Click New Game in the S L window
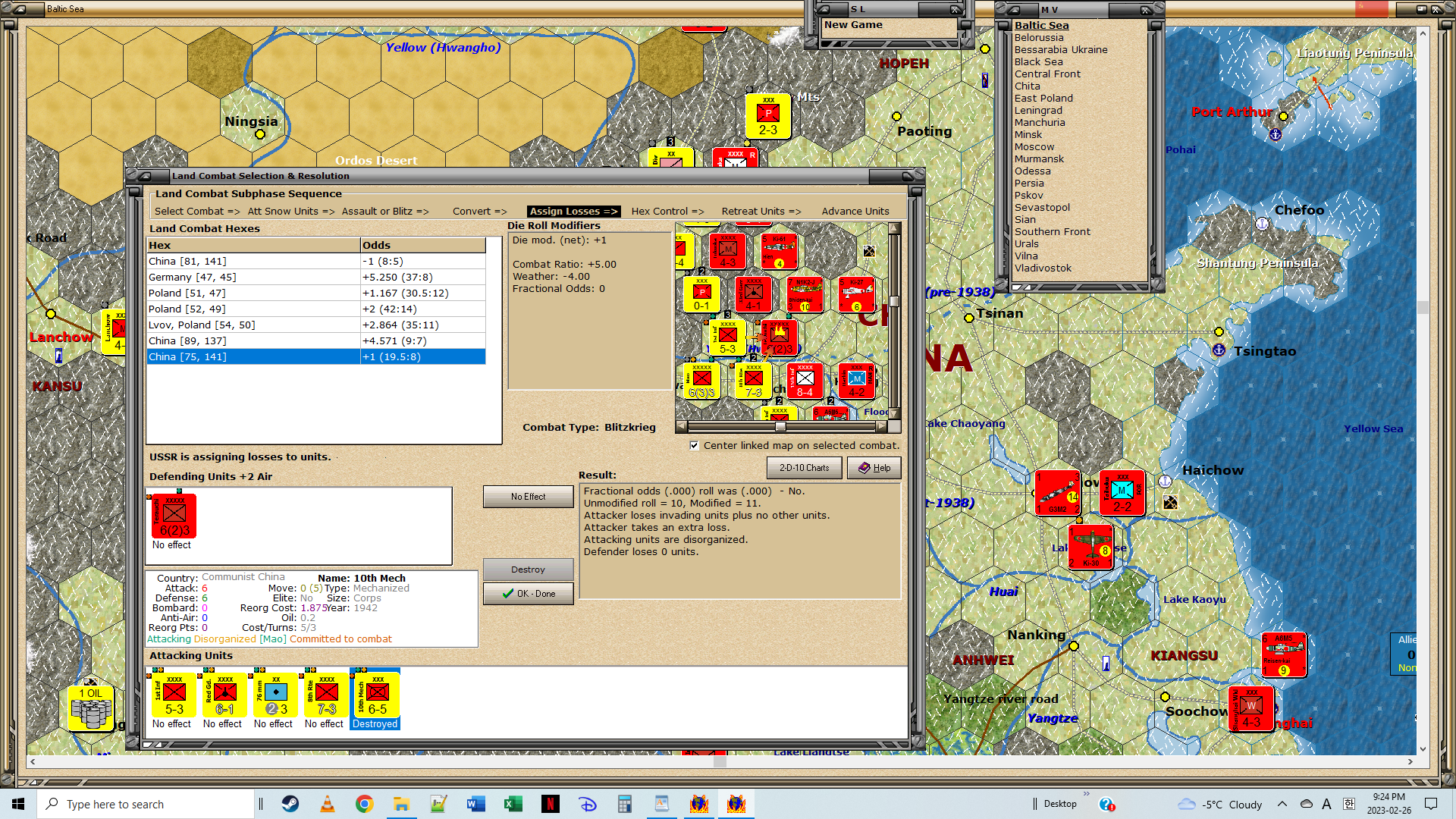This screenshot has width=1456, height=819. click(x=853, y=25)
